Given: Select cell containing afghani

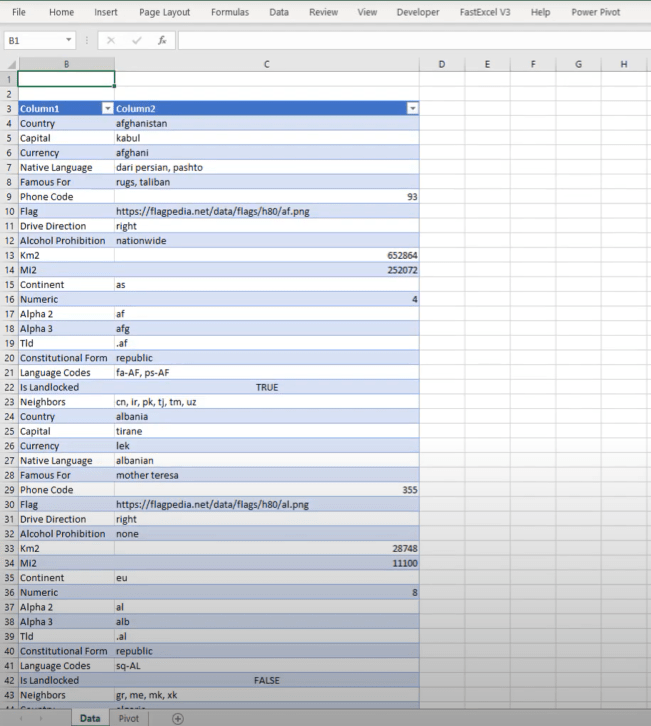Looking at the screenshot, I should point(267,153).
